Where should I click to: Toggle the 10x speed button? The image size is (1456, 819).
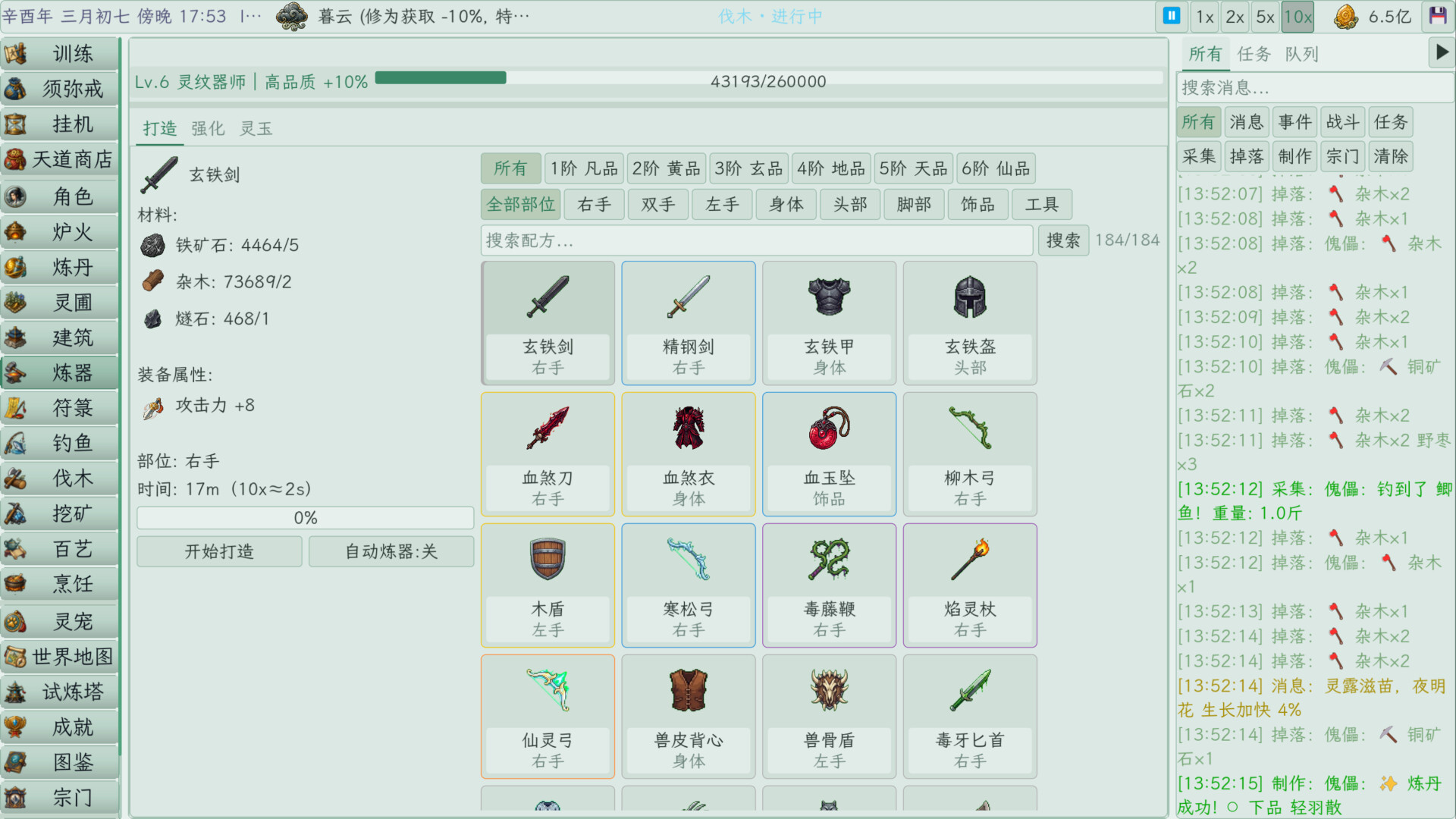[x=1298, y=17]
